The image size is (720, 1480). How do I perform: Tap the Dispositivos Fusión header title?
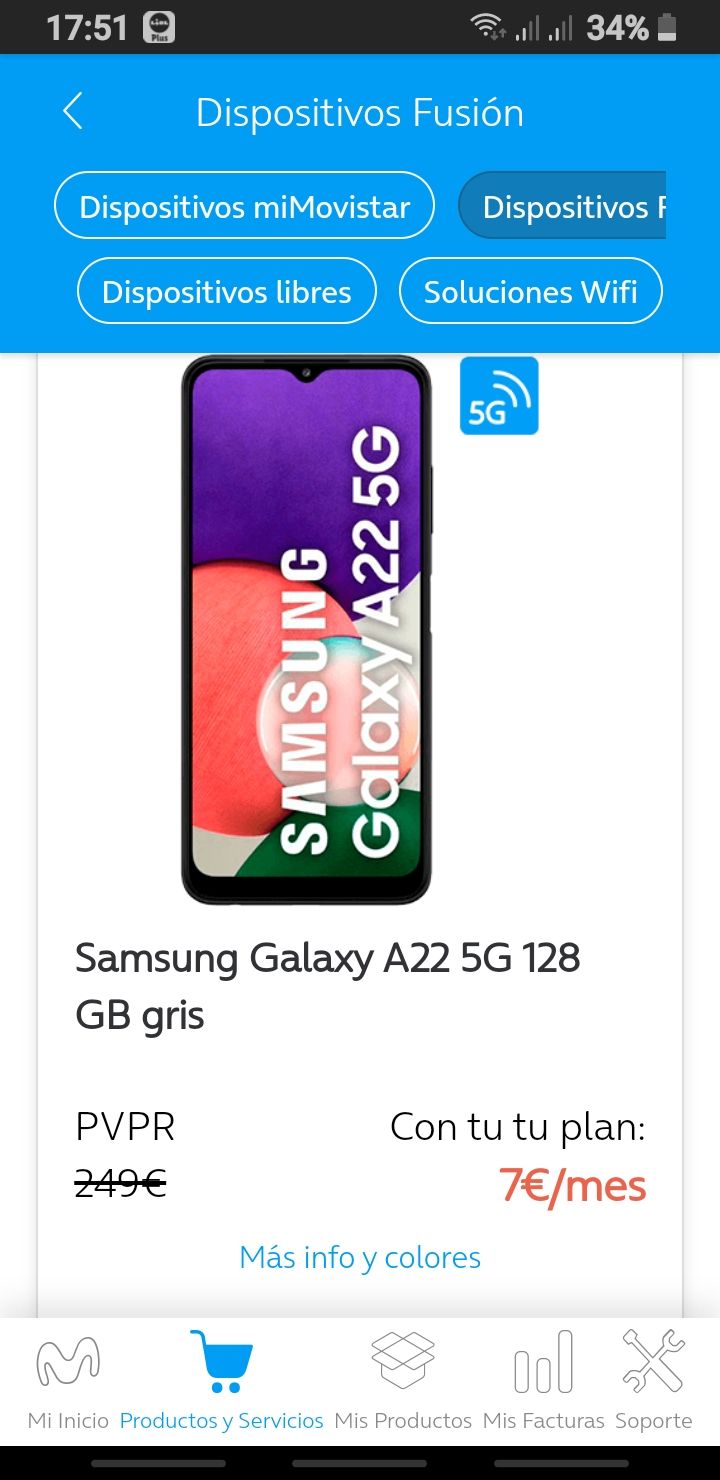360,112
